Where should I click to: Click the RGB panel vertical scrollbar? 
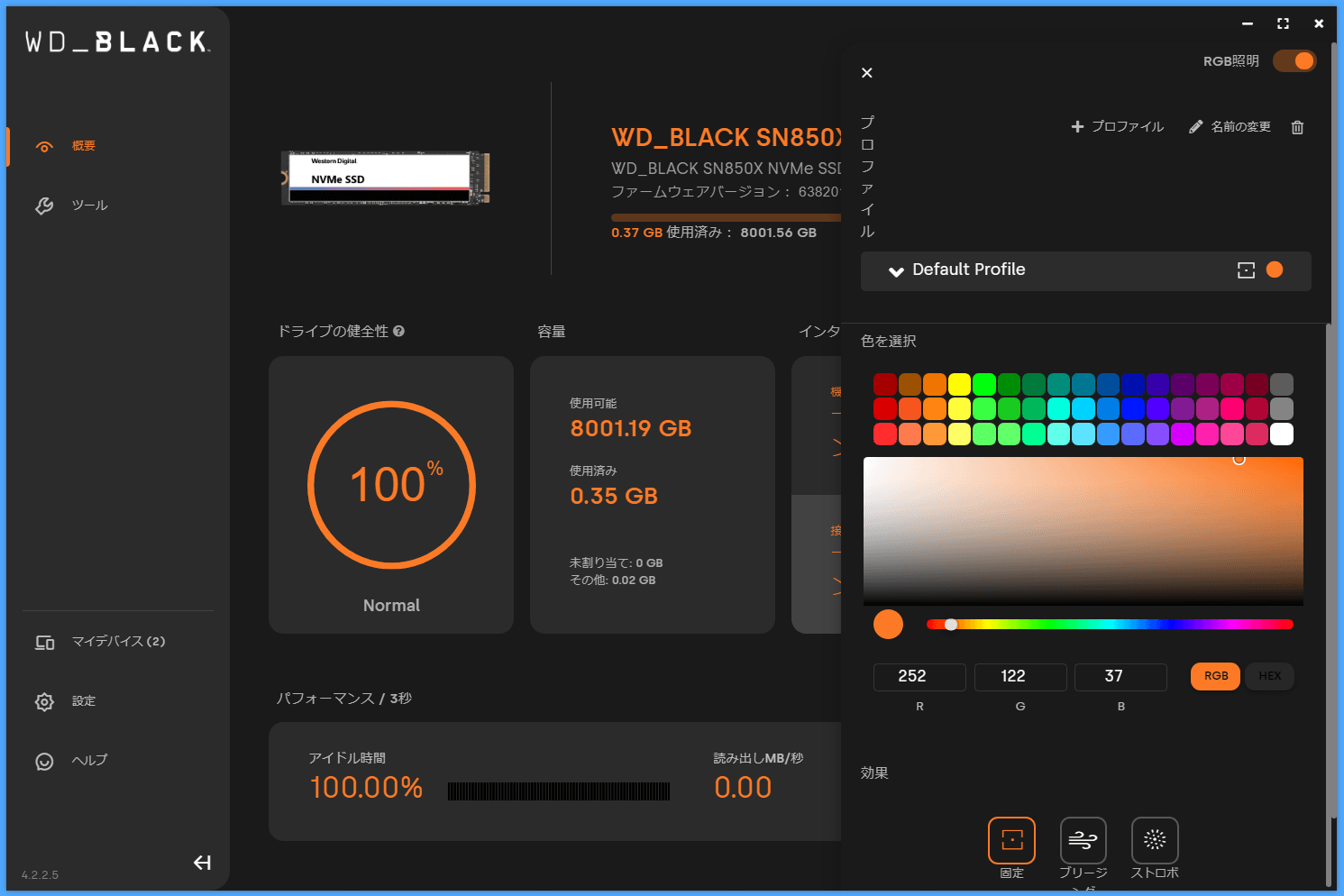[1328, 604]
